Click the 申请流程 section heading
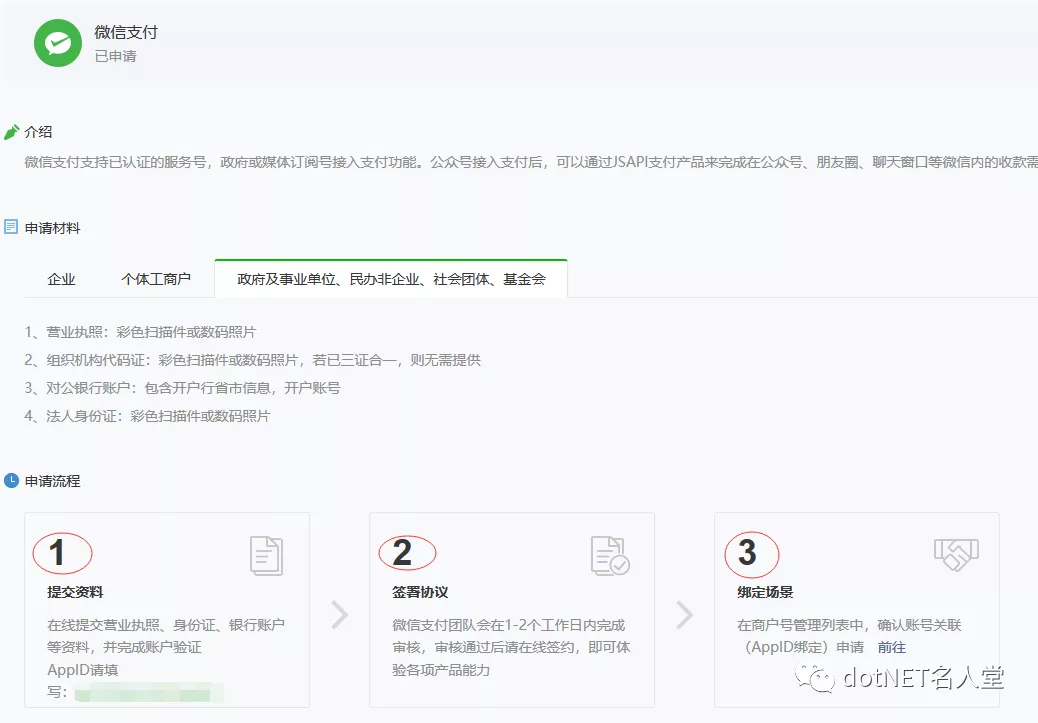Image resolution: width=1038 pixels, height=723 pixels. pos(52,481)
